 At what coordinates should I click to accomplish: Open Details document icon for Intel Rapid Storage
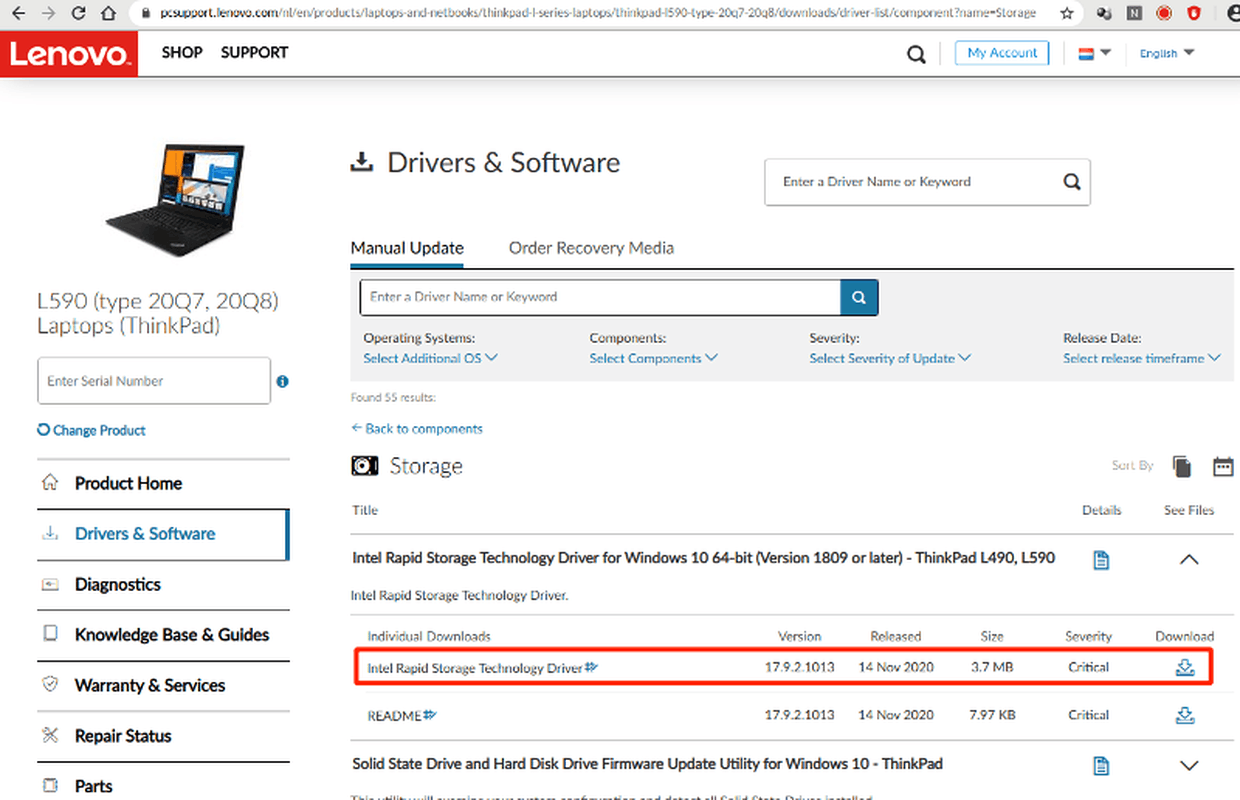pyautogui.click(x=1101, y=560)
